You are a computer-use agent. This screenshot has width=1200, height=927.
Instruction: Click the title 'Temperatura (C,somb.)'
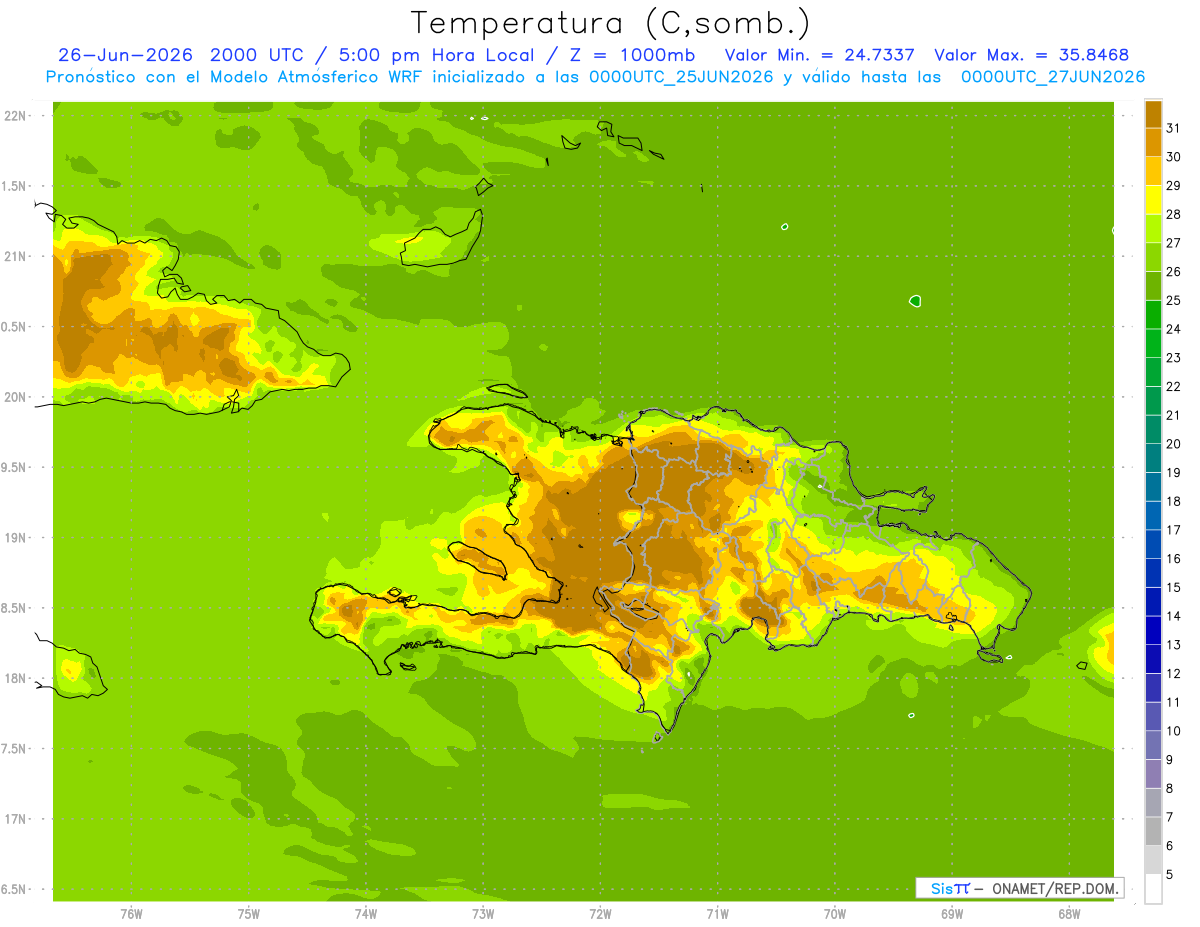(x=610, y=23)
